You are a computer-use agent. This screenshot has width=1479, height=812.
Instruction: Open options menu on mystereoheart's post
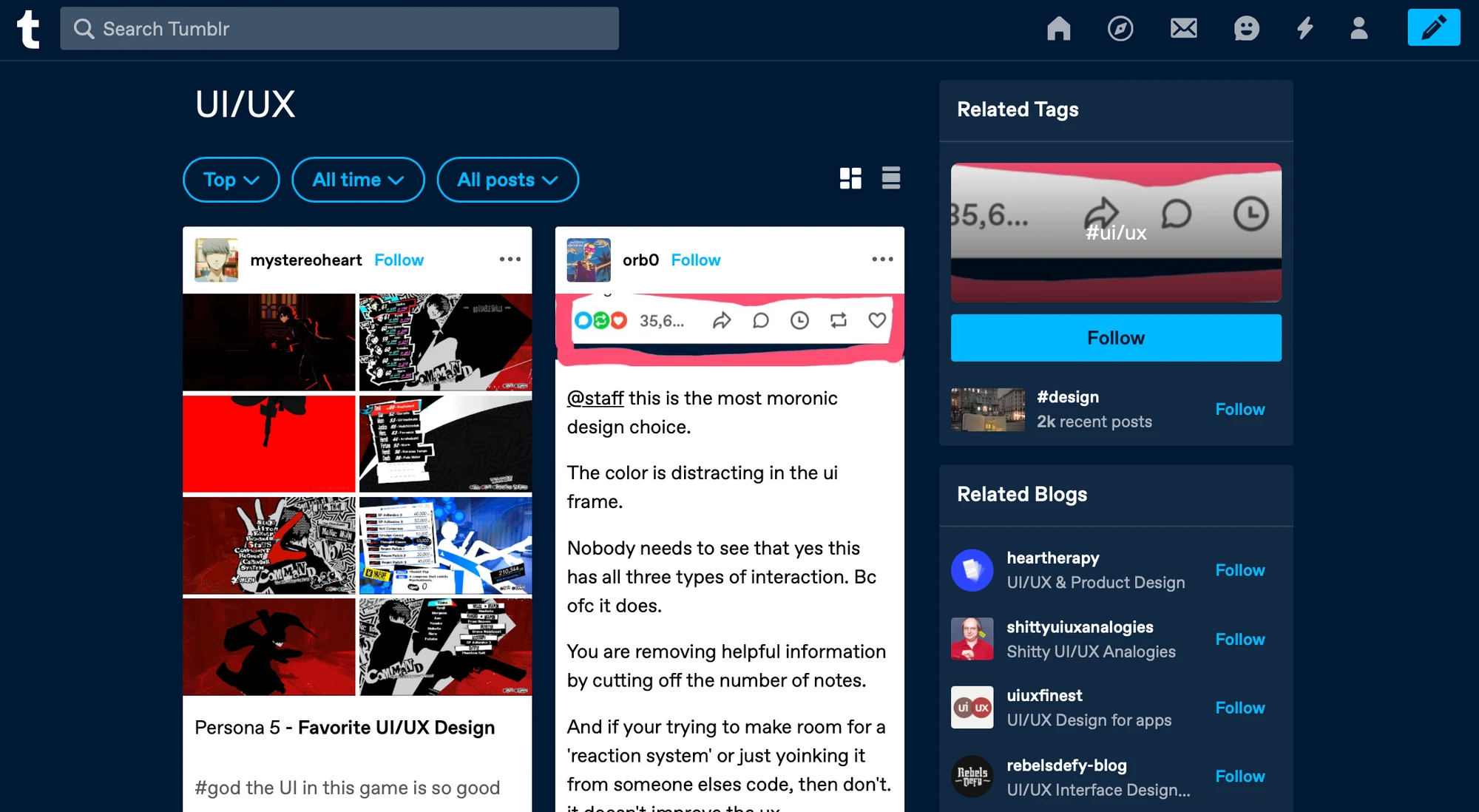(x=510, y=260)
